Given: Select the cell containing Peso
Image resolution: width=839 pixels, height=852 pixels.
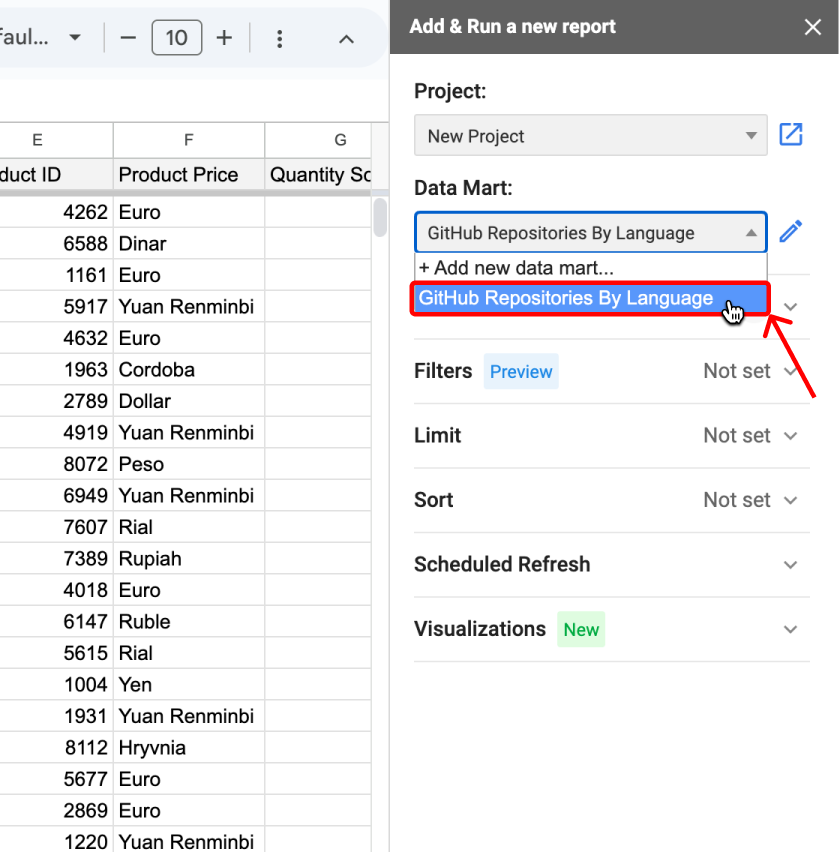Looking at the screenshot, I should [x=189, y=465].
